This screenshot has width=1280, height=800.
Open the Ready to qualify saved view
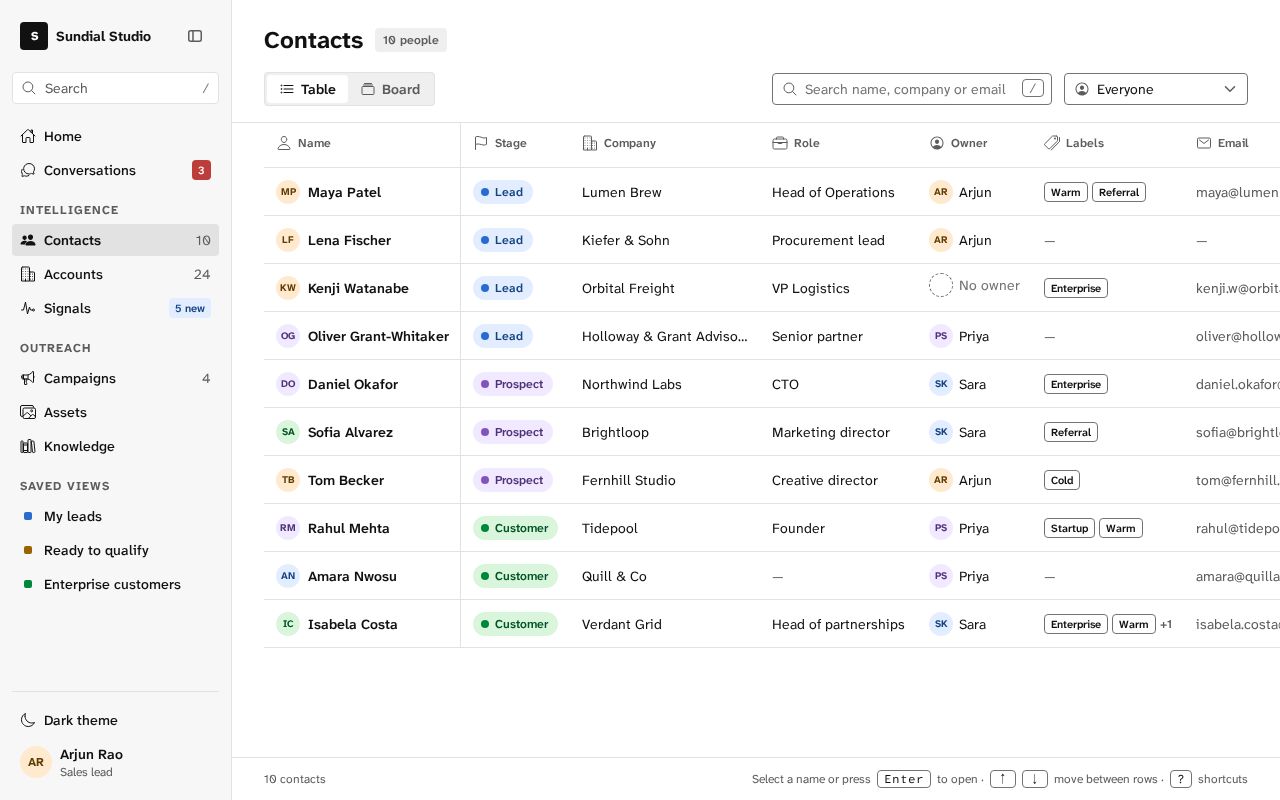(115, 550)
